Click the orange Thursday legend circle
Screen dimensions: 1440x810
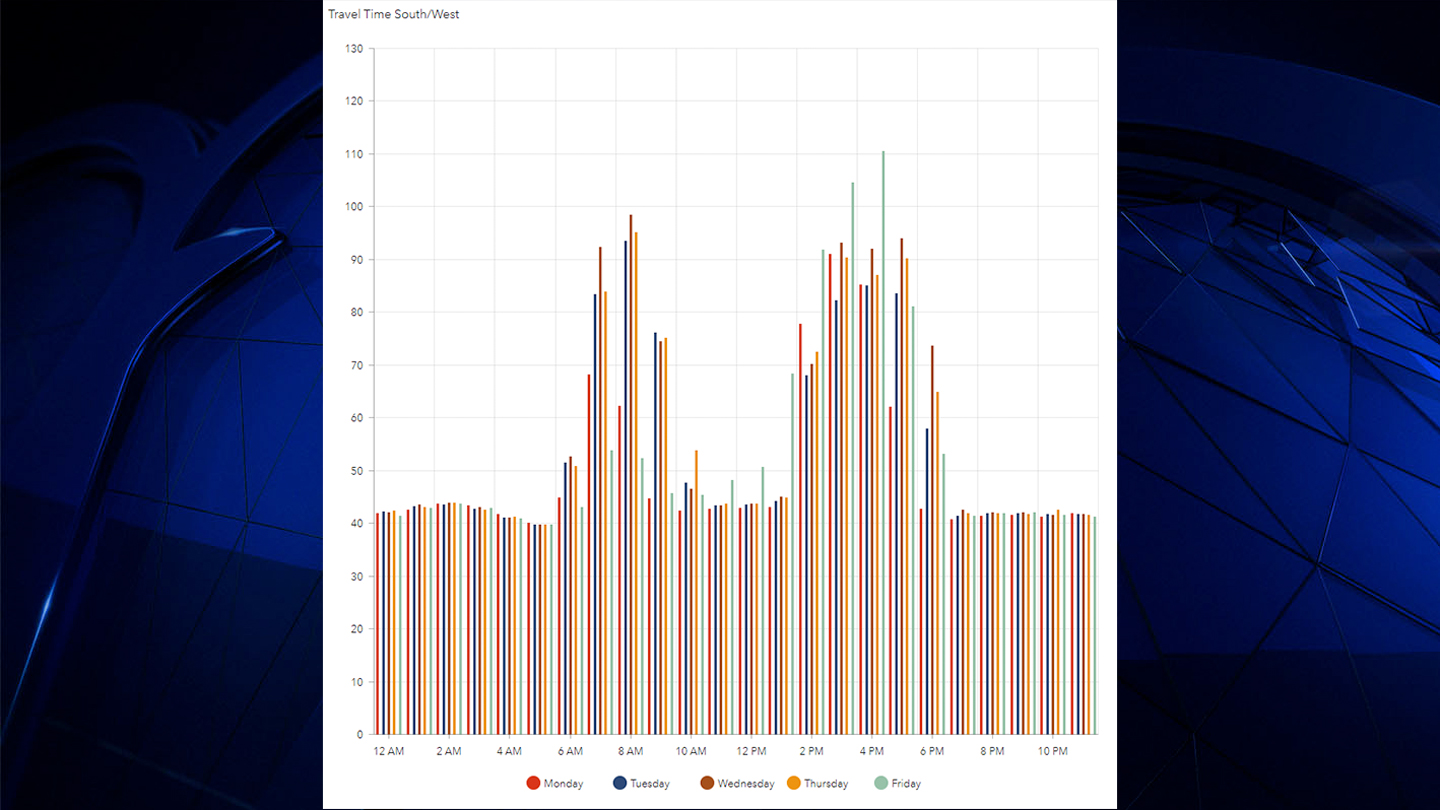point(793,783)
